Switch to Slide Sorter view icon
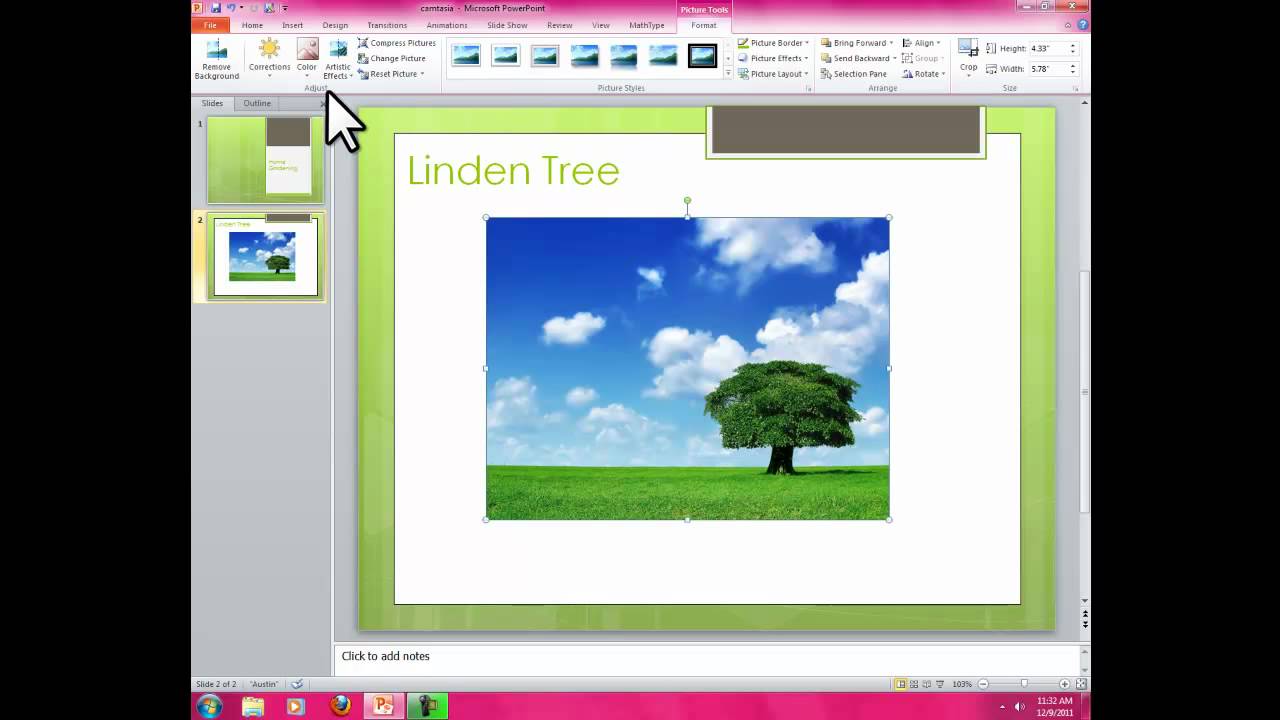This screenshot has width=1280, height=720. pyautogui.click(x=914, y=684)
